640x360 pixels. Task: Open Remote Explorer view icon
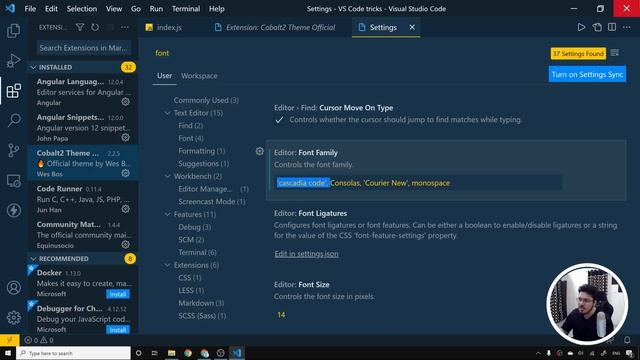click(13, 180)
